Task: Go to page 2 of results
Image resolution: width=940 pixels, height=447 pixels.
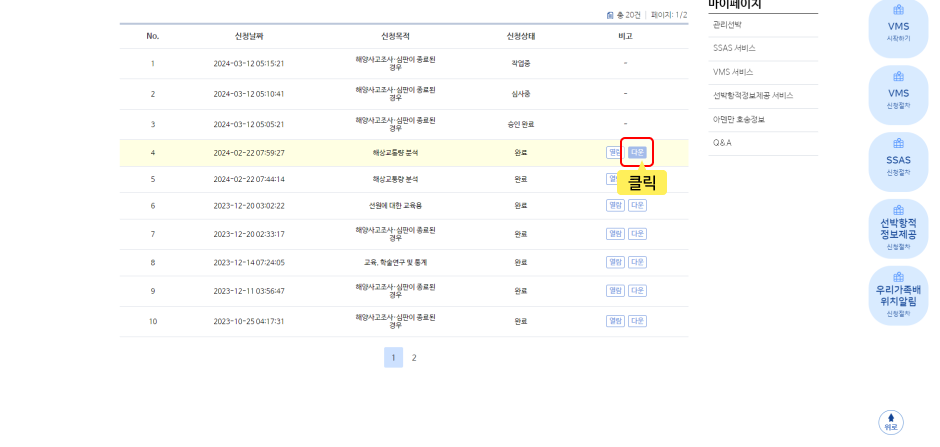Action: click(414, 357)
